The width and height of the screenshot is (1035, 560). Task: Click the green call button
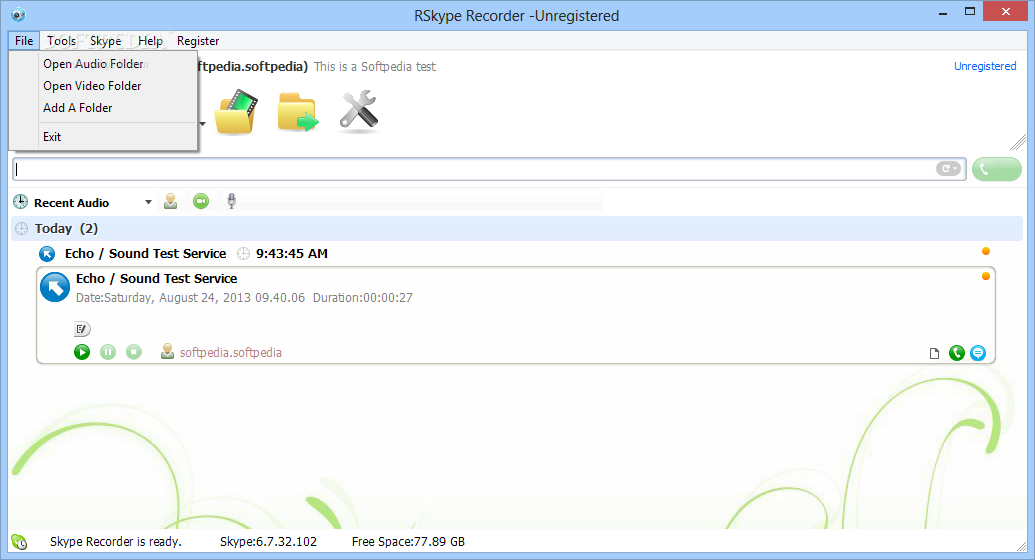coord(997,169)
